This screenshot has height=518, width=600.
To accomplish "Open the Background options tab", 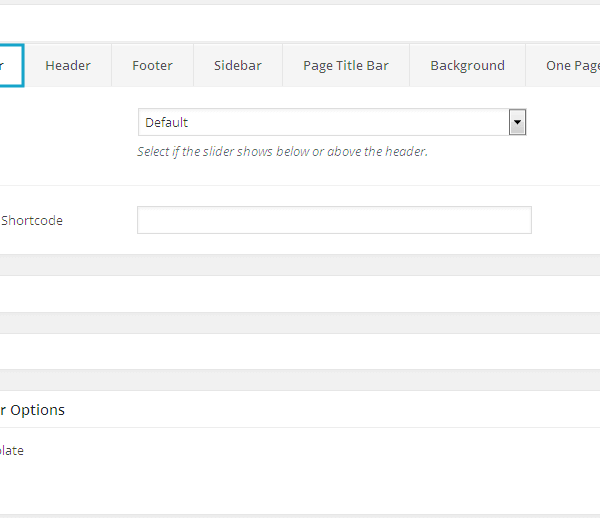I will (467, 66).
